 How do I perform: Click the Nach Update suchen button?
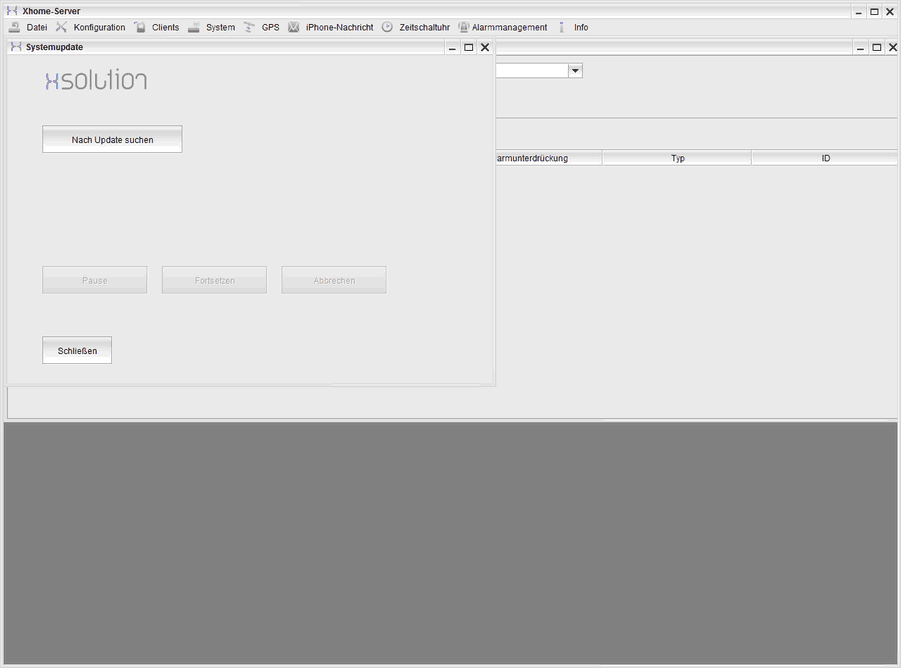click(x=111, y=139)
